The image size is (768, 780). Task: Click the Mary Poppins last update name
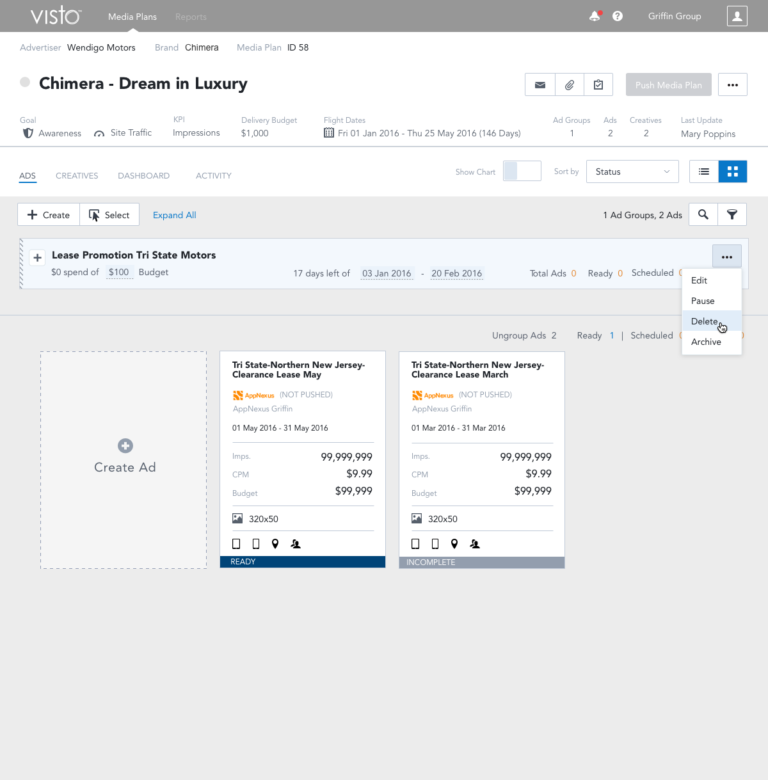coord(708,134)
